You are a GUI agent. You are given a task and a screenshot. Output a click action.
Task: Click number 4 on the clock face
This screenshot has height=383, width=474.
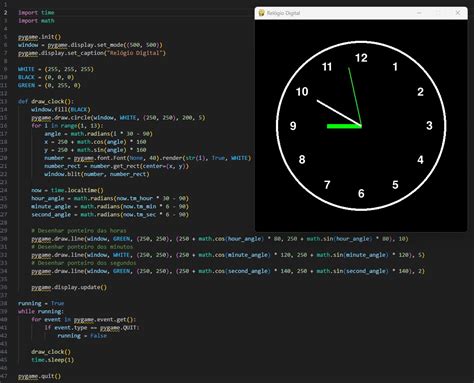[420, 160]
